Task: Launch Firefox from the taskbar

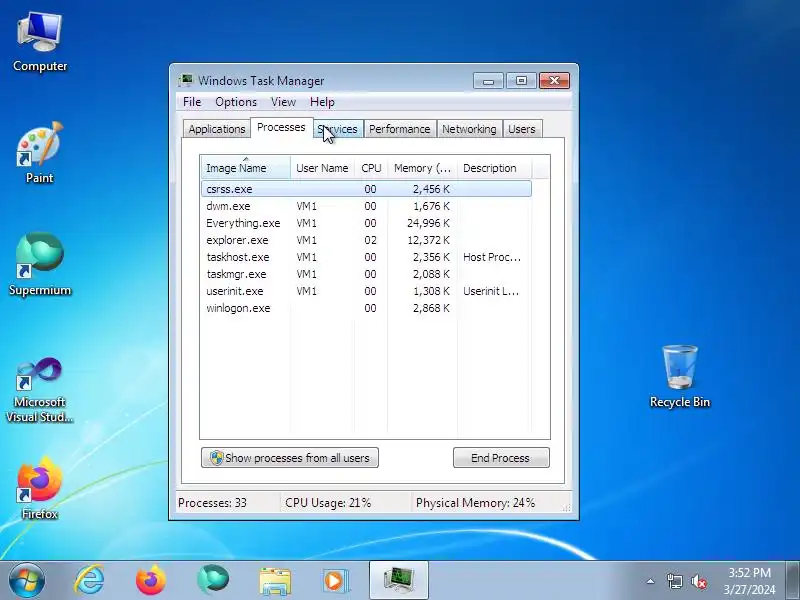Action: pyautogui.click(x=151, y=580)
